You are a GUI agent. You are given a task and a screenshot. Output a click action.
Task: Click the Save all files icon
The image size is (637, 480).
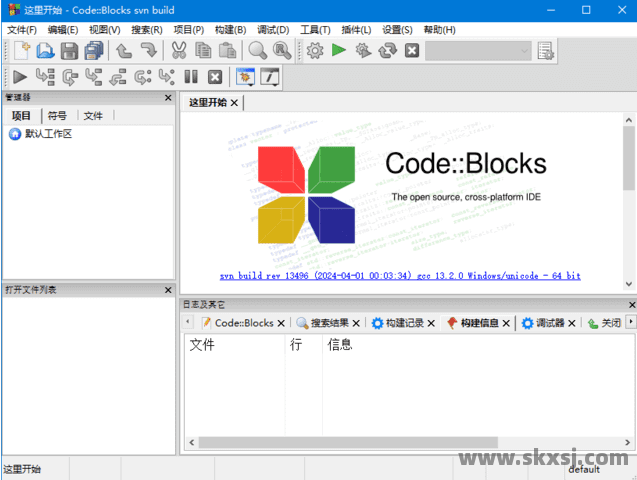click(x=94, y=51)
